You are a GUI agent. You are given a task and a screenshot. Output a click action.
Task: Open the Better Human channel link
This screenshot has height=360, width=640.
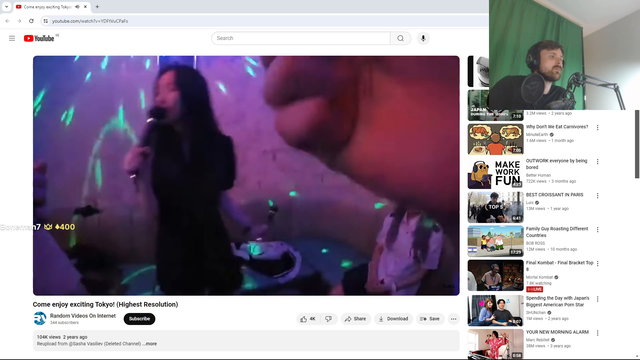click(x=538, y=175)
